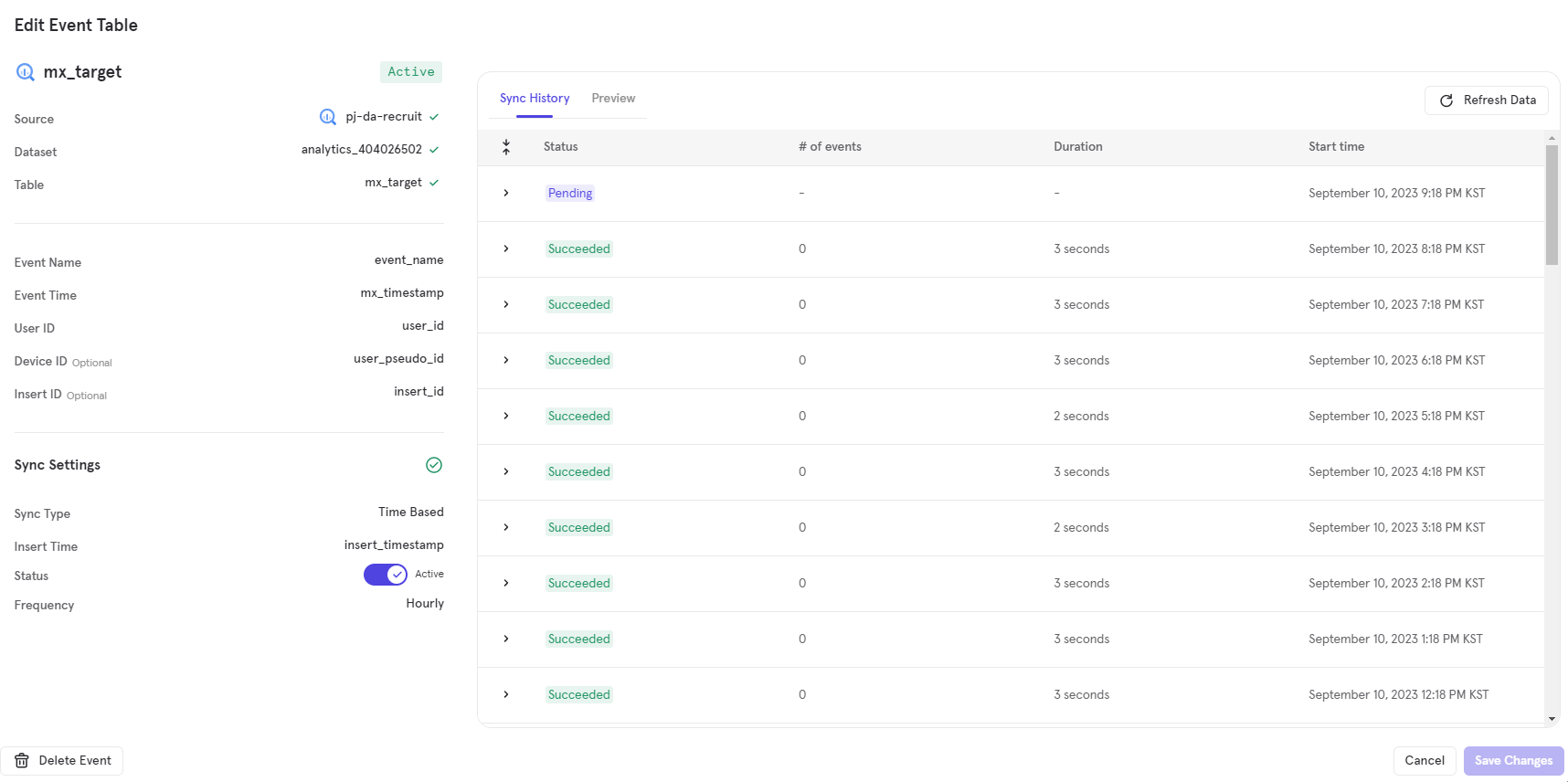Click the BigQuery icon beside pj-da-recruit source
Screen dimensions: 1568x782
[327, 117]
